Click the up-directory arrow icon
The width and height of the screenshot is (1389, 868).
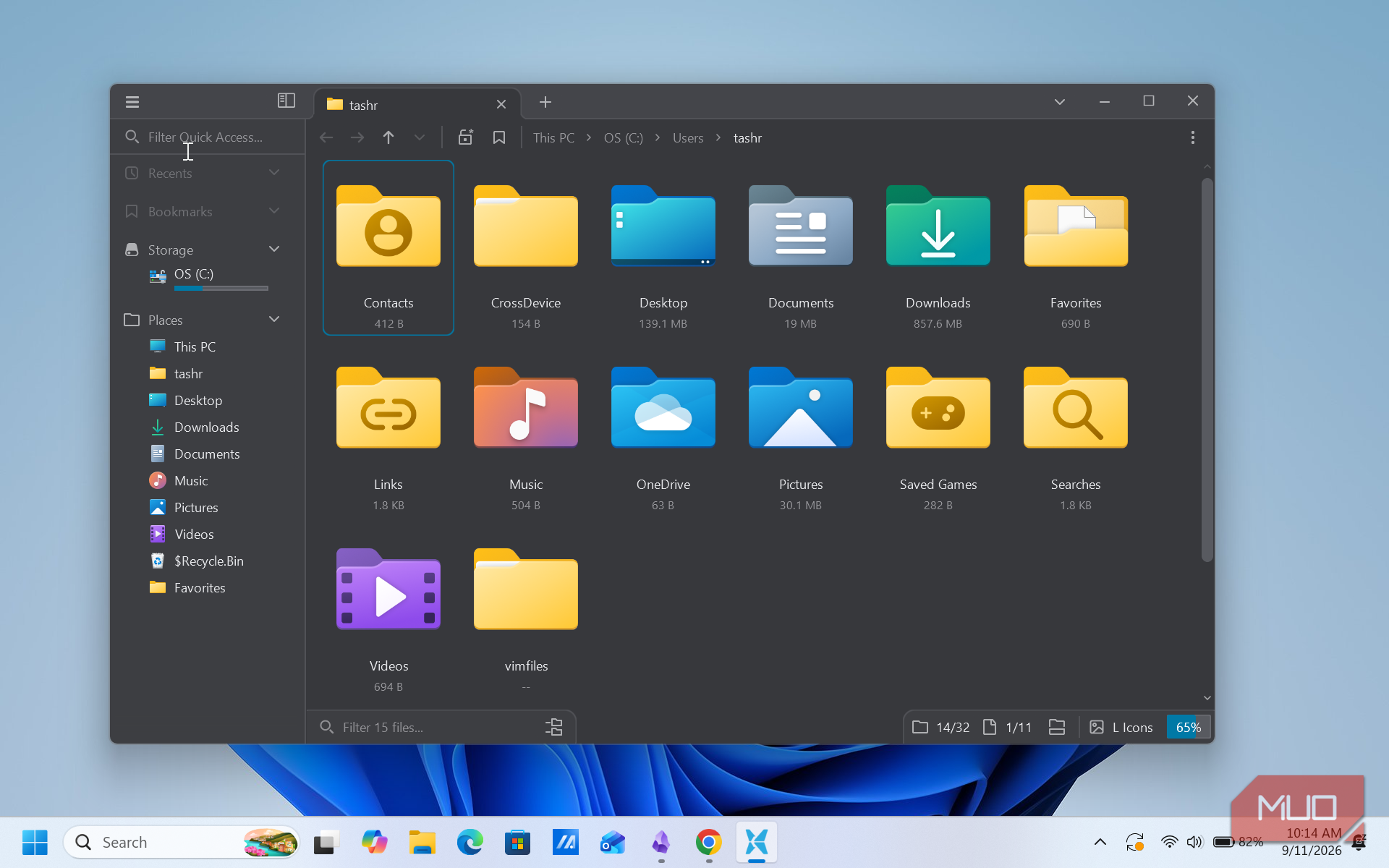tap(388, 137)
